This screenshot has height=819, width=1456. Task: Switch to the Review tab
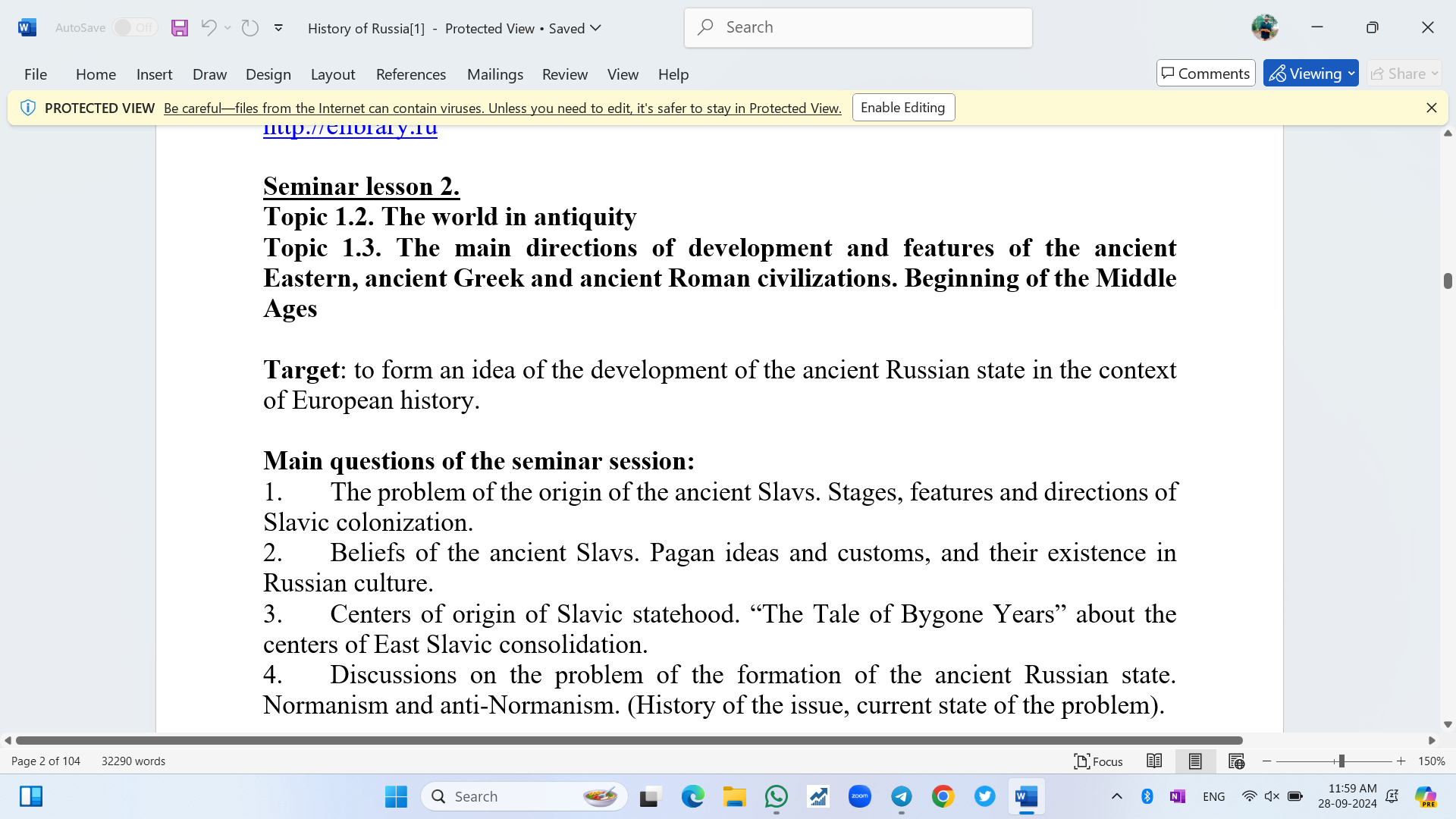(565, 74)
